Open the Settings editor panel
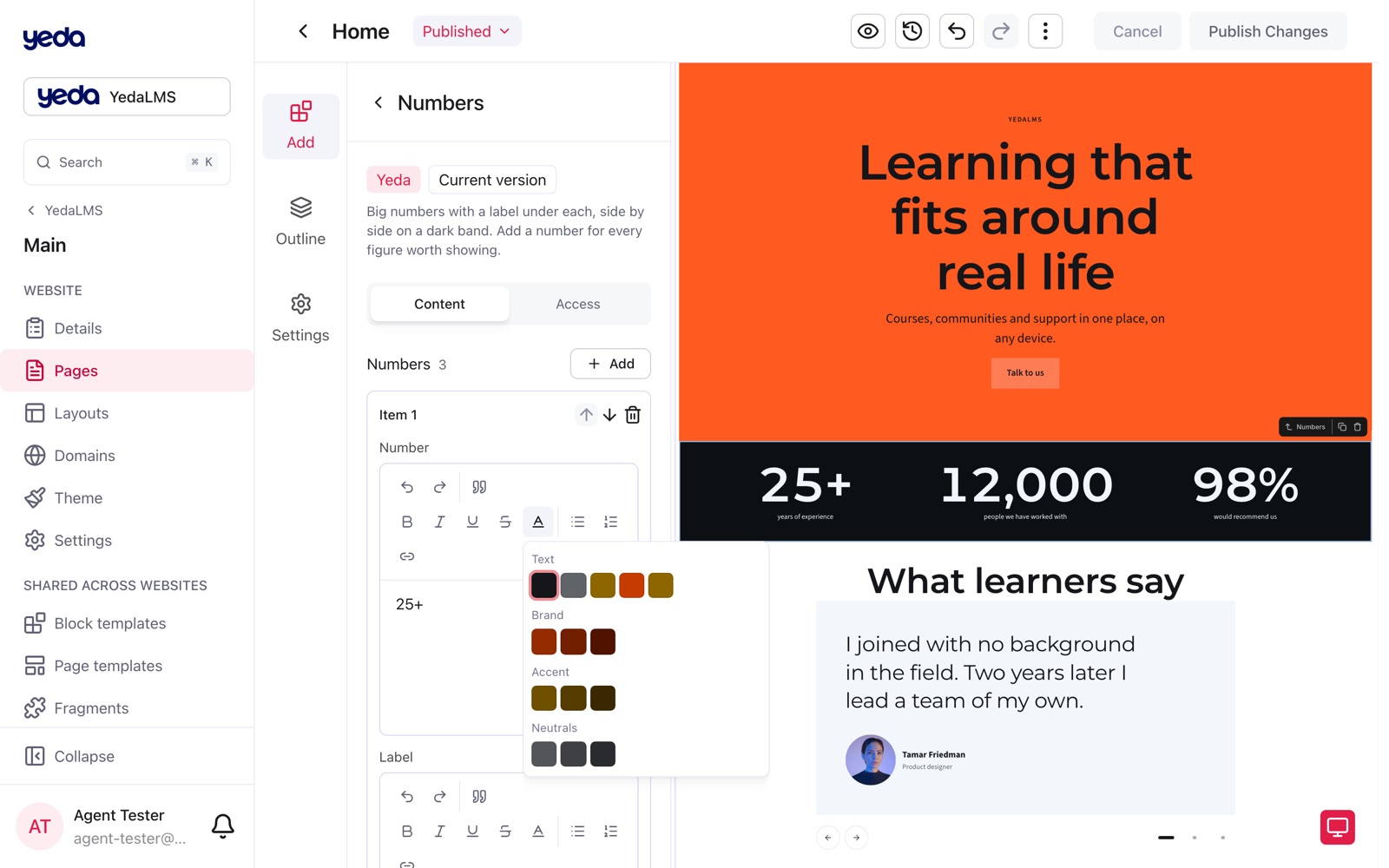 tap(300, 319)
